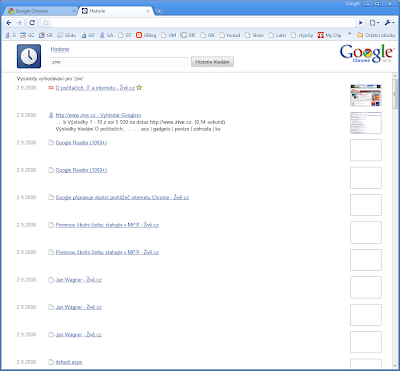Click 'Výsledky vyhledávání pro zive' heading text
Image resolution: width=400 pixels, height=371 pixels.
50,79
